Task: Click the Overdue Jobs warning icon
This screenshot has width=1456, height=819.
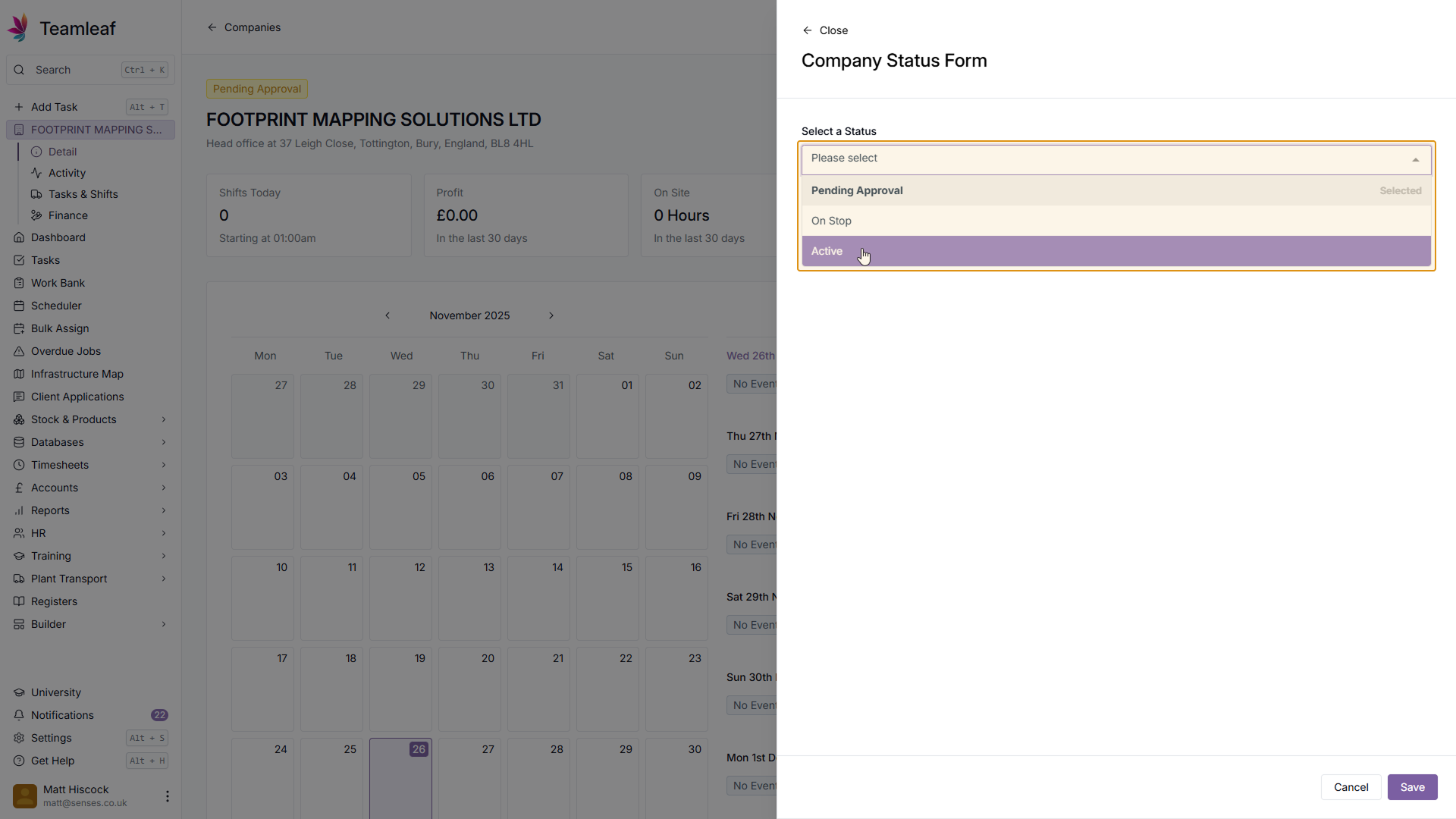Action: point(19,351)
